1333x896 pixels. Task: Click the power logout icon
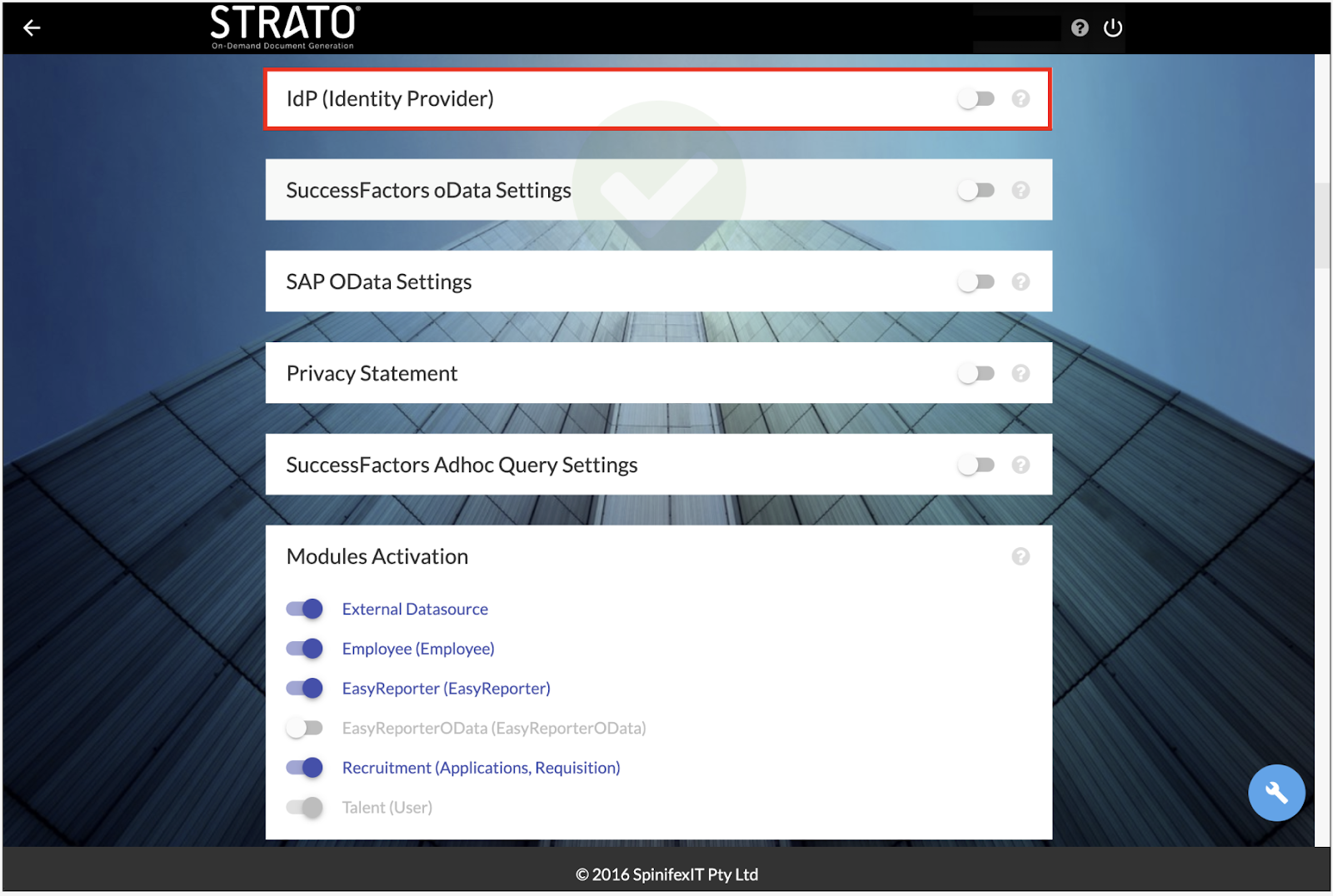click(x=1112, y=28)
